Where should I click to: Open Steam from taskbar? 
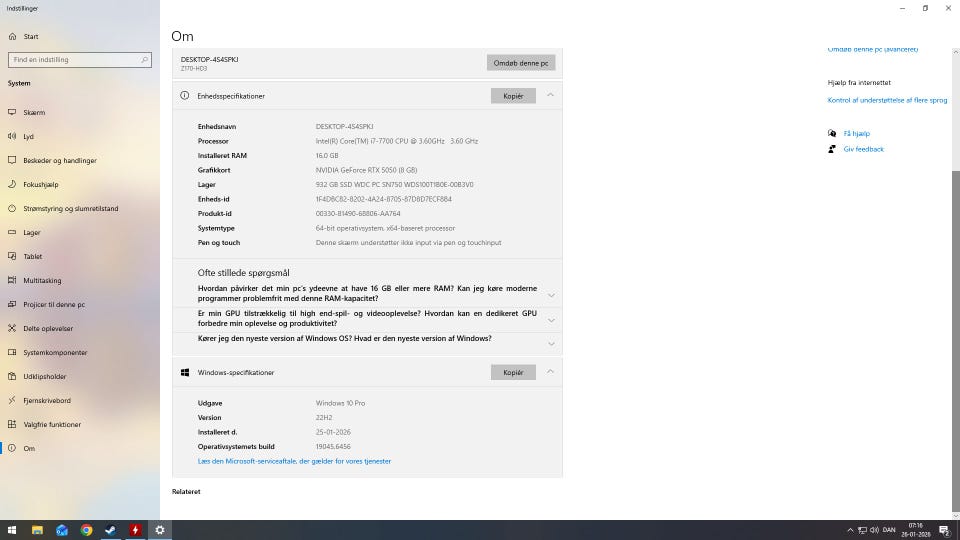click(111, 530)
